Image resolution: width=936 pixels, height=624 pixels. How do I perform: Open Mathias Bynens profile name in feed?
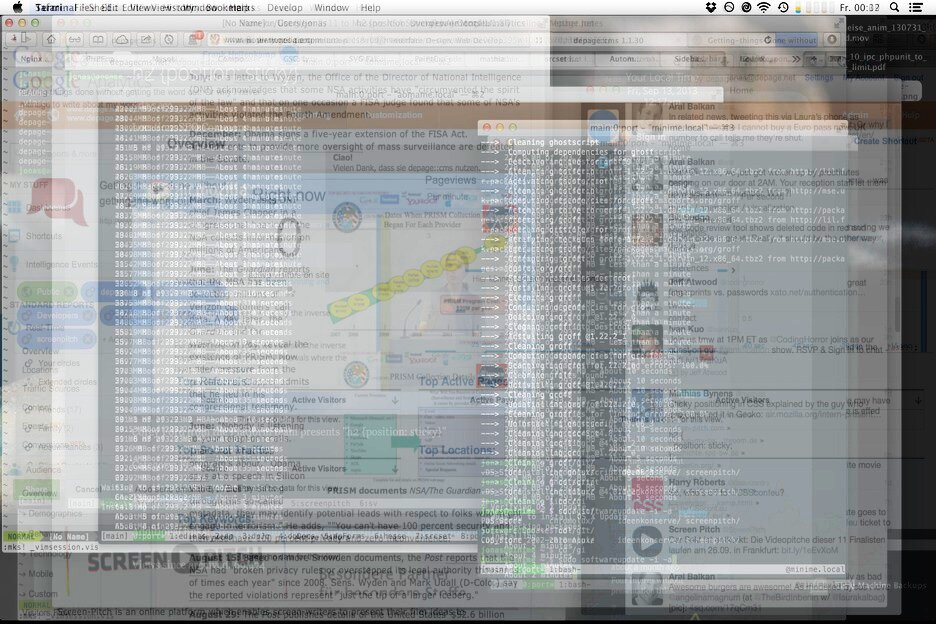(700, 394)
